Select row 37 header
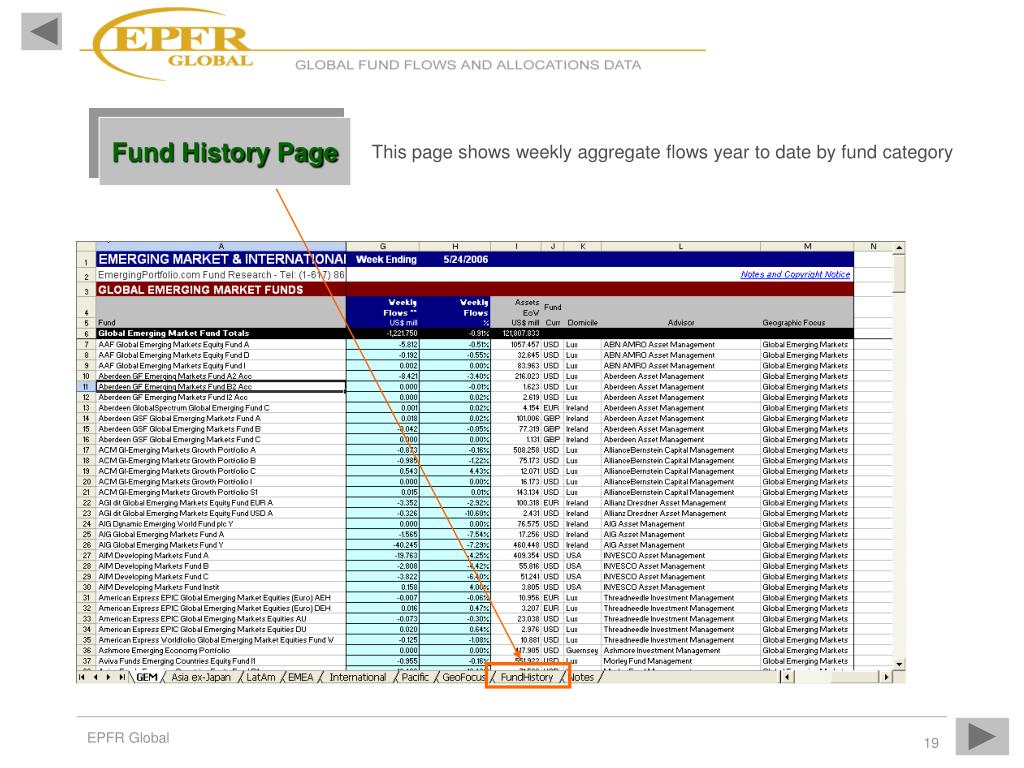 click(86, 661)
